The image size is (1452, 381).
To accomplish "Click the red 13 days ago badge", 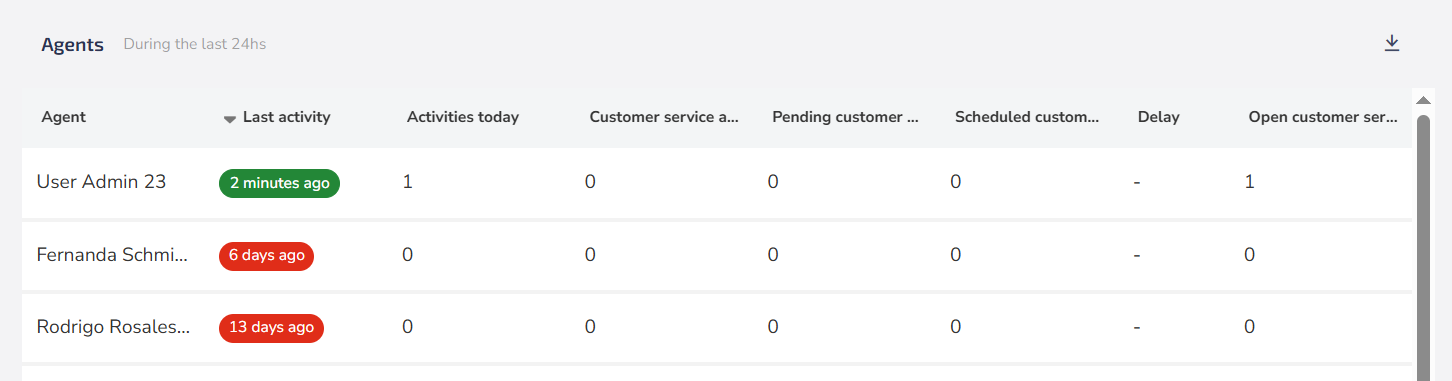I will [x=271, y=328].
